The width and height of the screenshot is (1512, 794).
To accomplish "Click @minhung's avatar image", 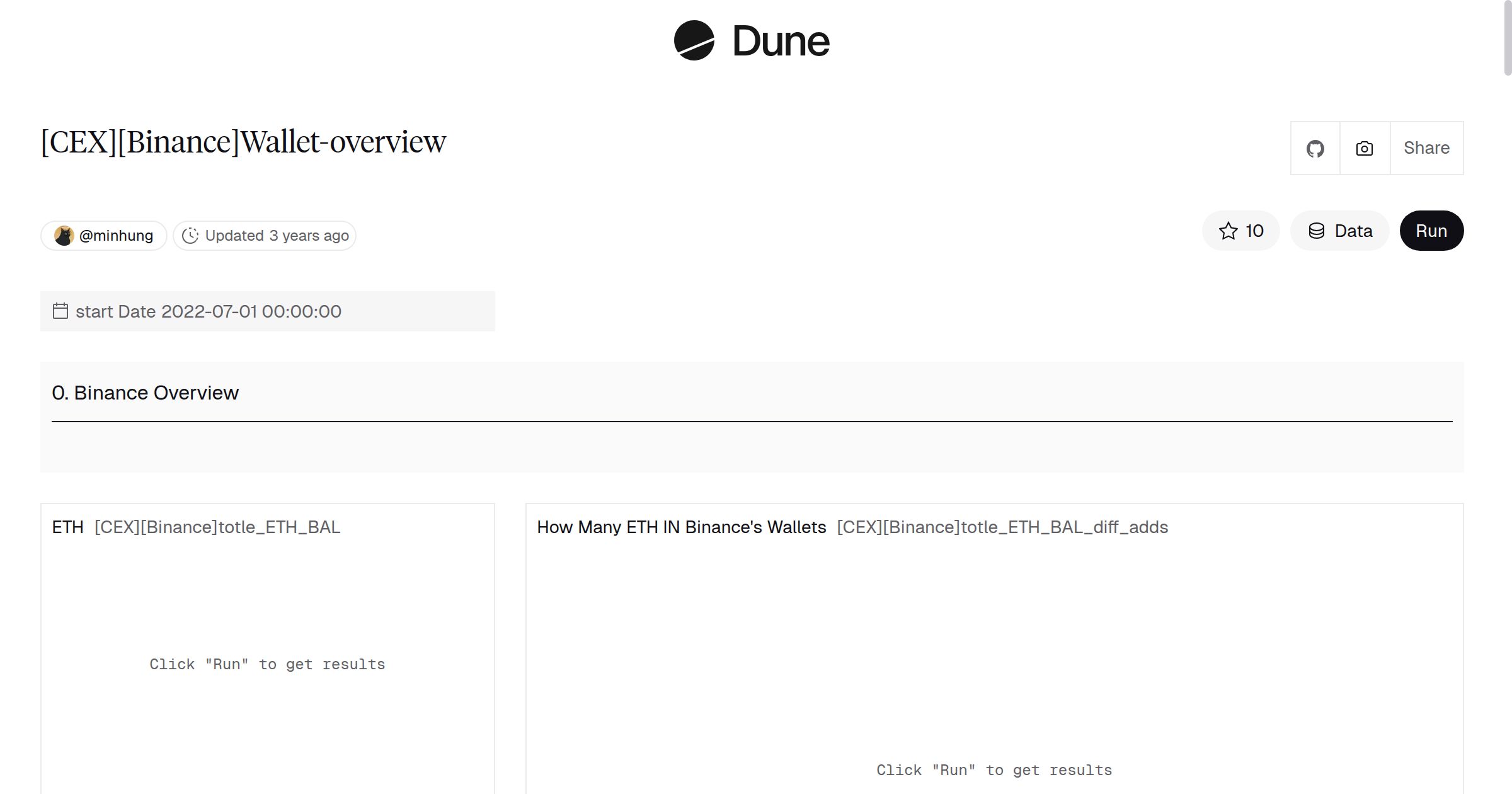I will point(64,235).
